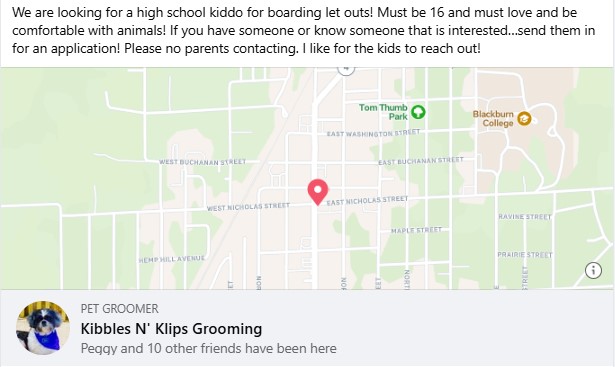The image size is (615, 367).
Task: Click the post text about boarding let outs
Action: pos(304,30)
